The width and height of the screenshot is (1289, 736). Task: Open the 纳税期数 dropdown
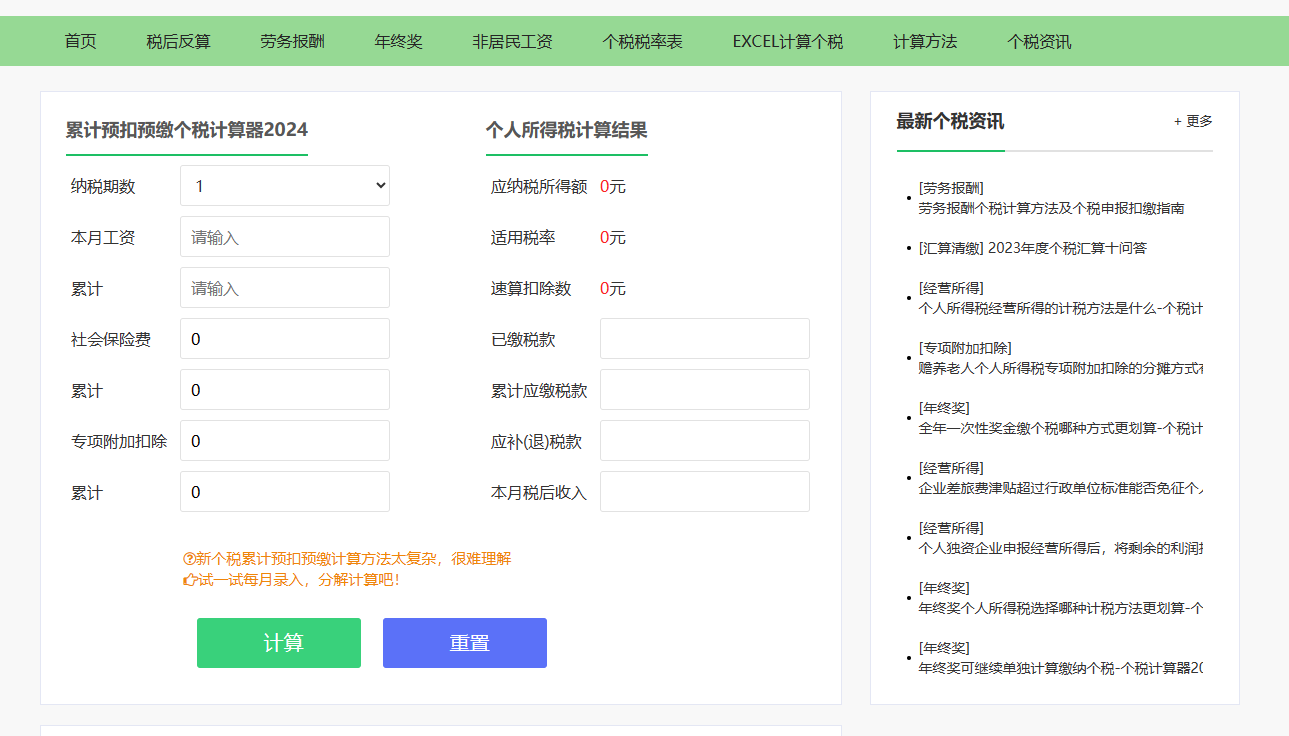(284, 186)
